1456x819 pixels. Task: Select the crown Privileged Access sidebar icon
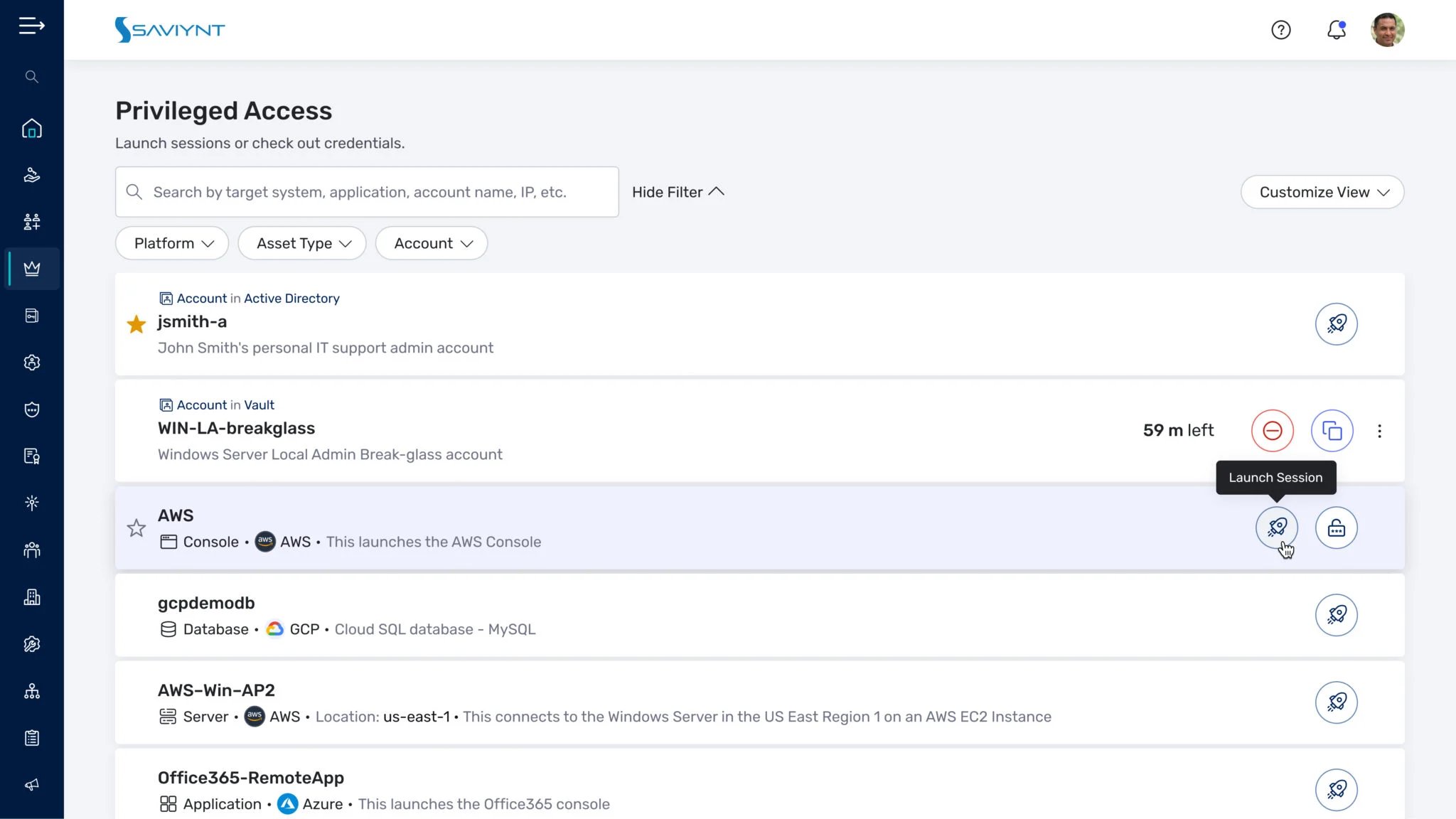[x=31, y=269]
